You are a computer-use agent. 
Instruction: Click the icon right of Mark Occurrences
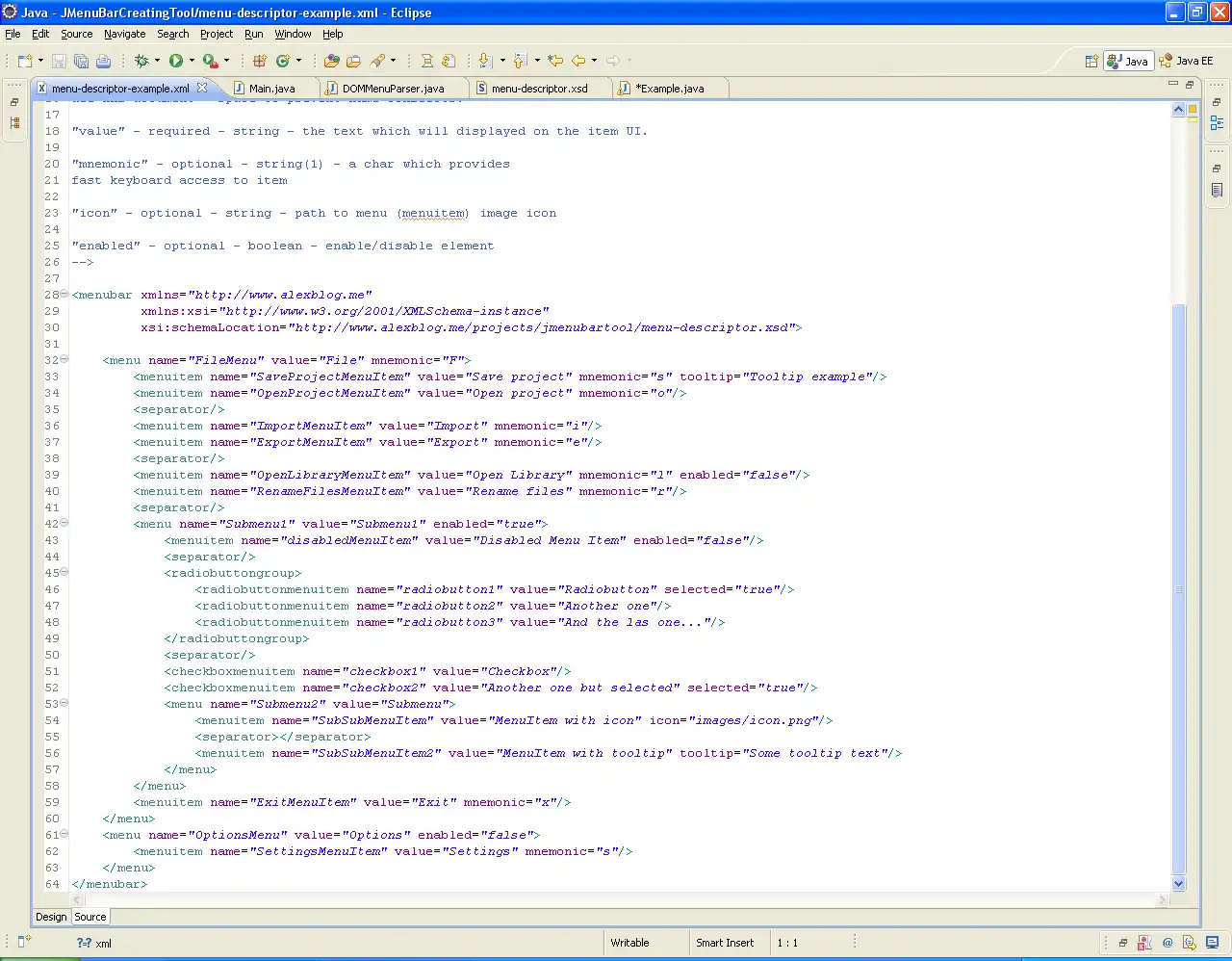point(449,61)
